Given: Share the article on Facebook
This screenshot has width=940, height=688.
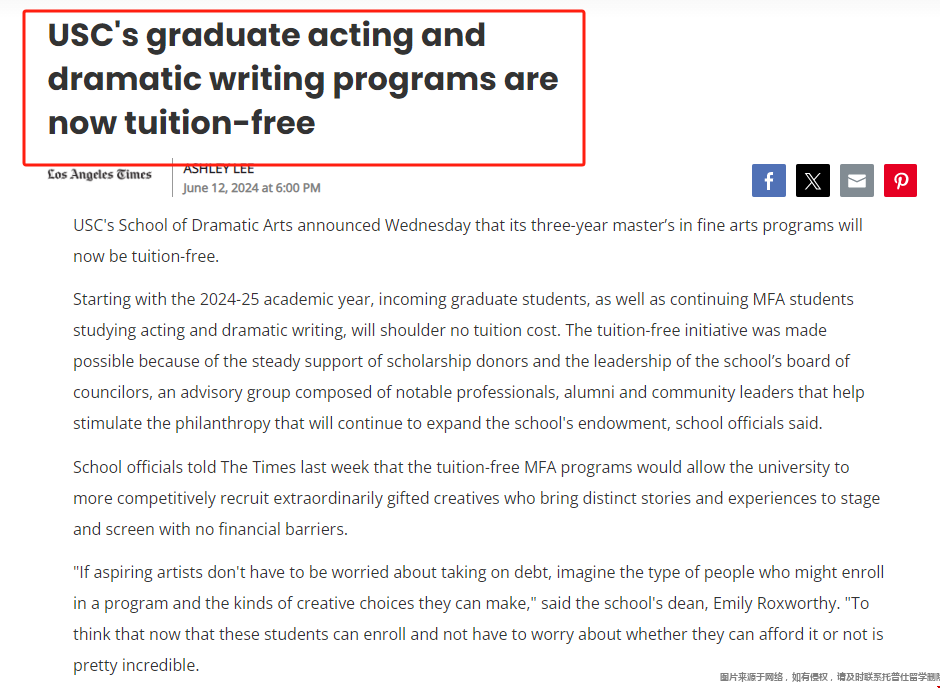Looking at the screenshot, I should 769,180.
